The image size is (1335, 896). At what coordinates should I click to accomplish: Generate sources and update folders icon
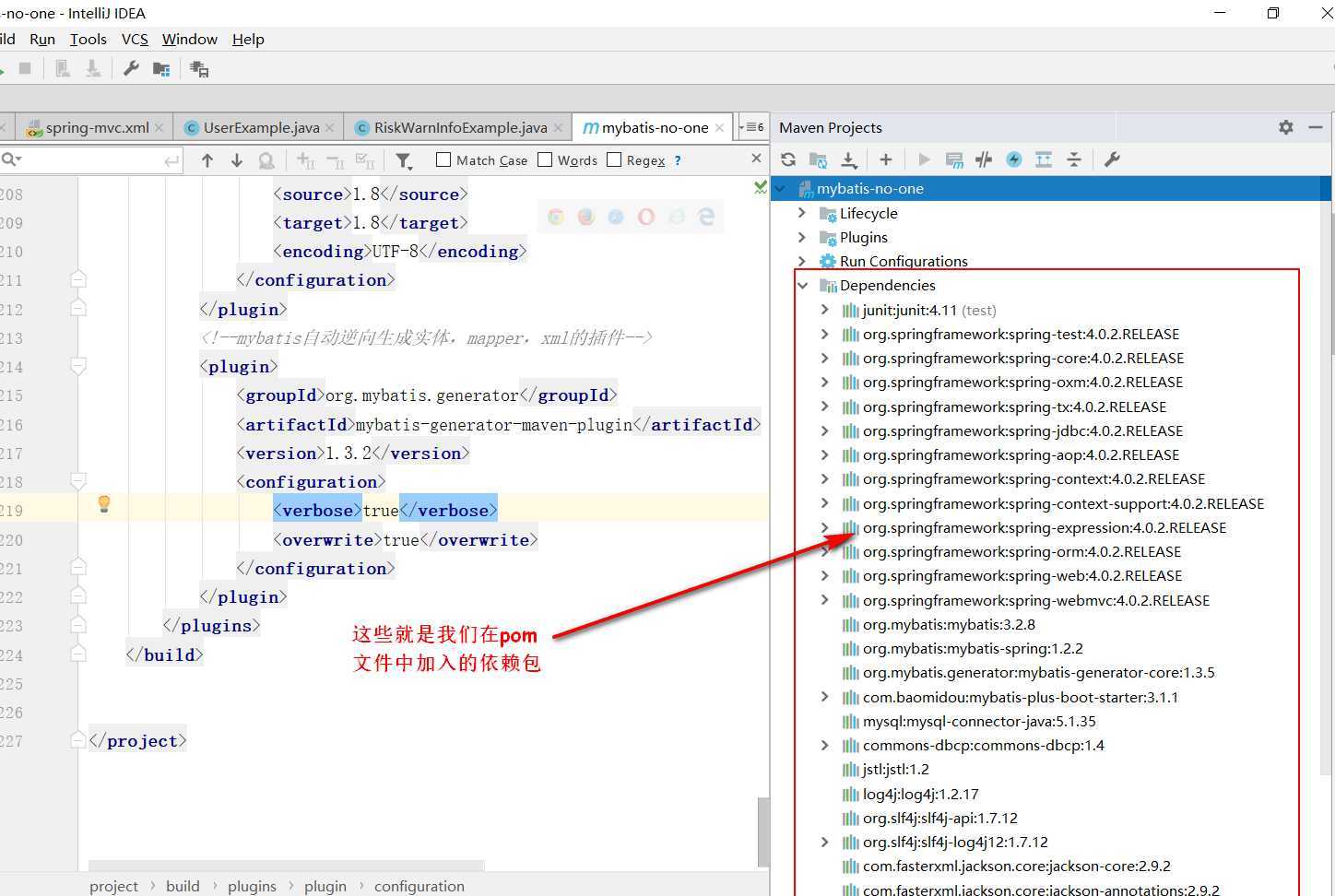coord(818,159)
